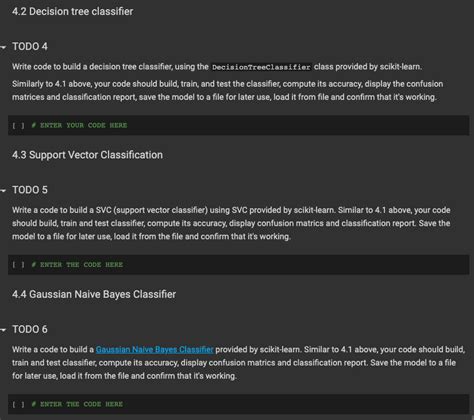Select the 4.3 Support Vector Classification heading

coord(87,155)
